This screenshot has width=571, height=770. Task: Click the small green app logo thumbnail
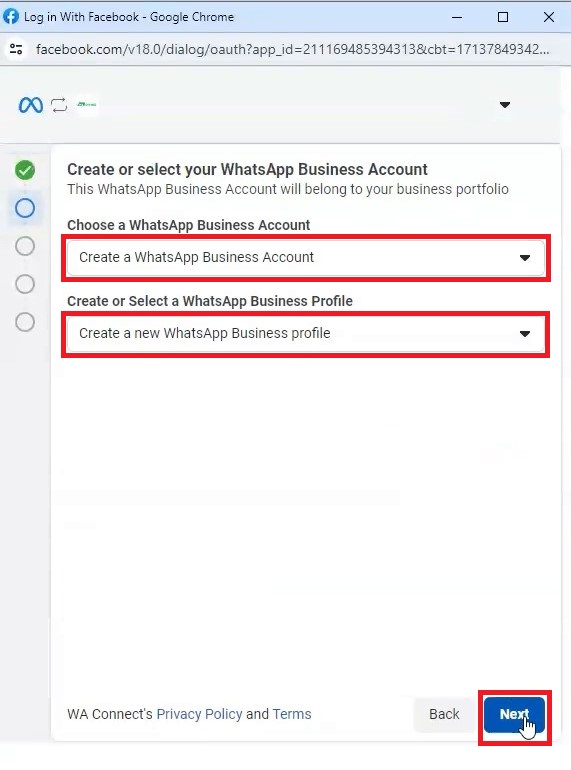(87, 104)
